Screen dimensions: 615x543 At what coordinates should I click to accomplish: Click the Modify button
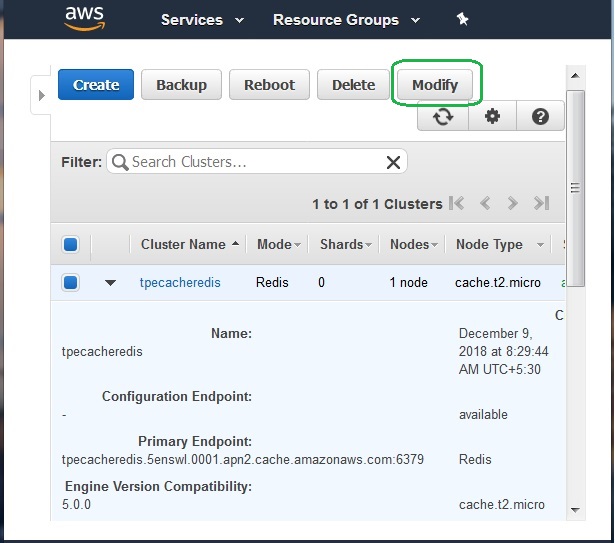click(x=435, y=85)
